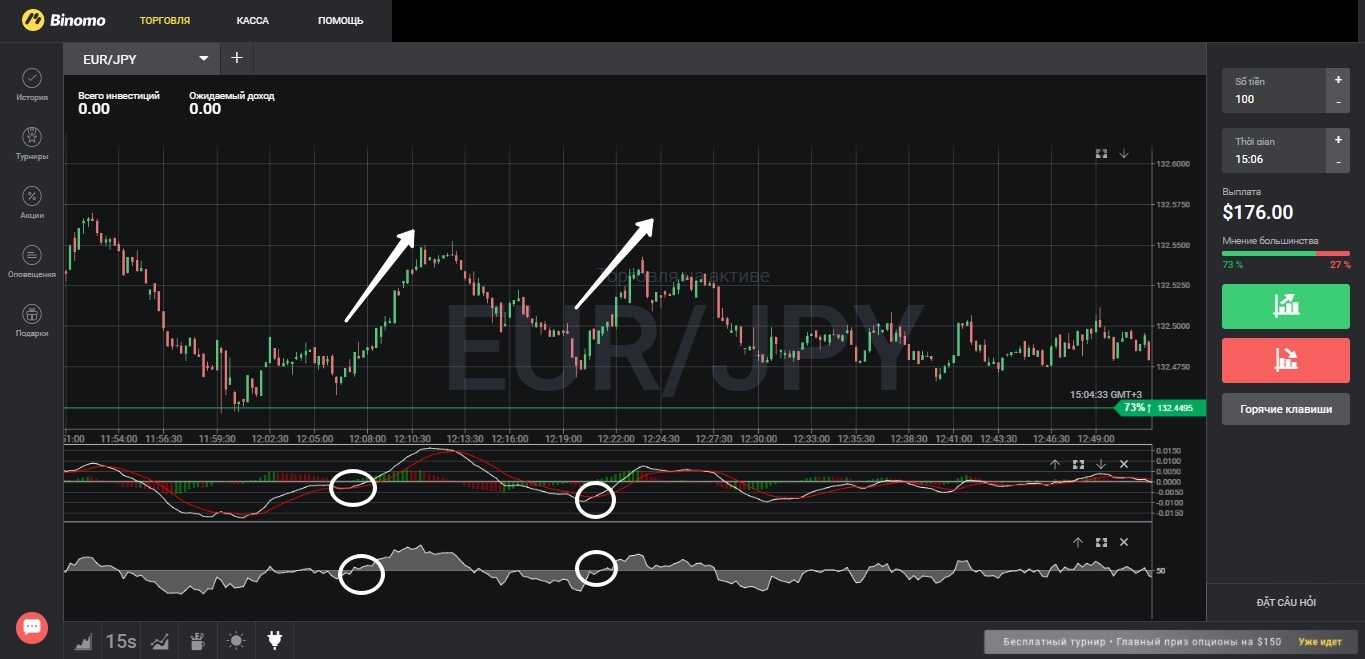Click the Горячие клавиши button

[1285, 409]
